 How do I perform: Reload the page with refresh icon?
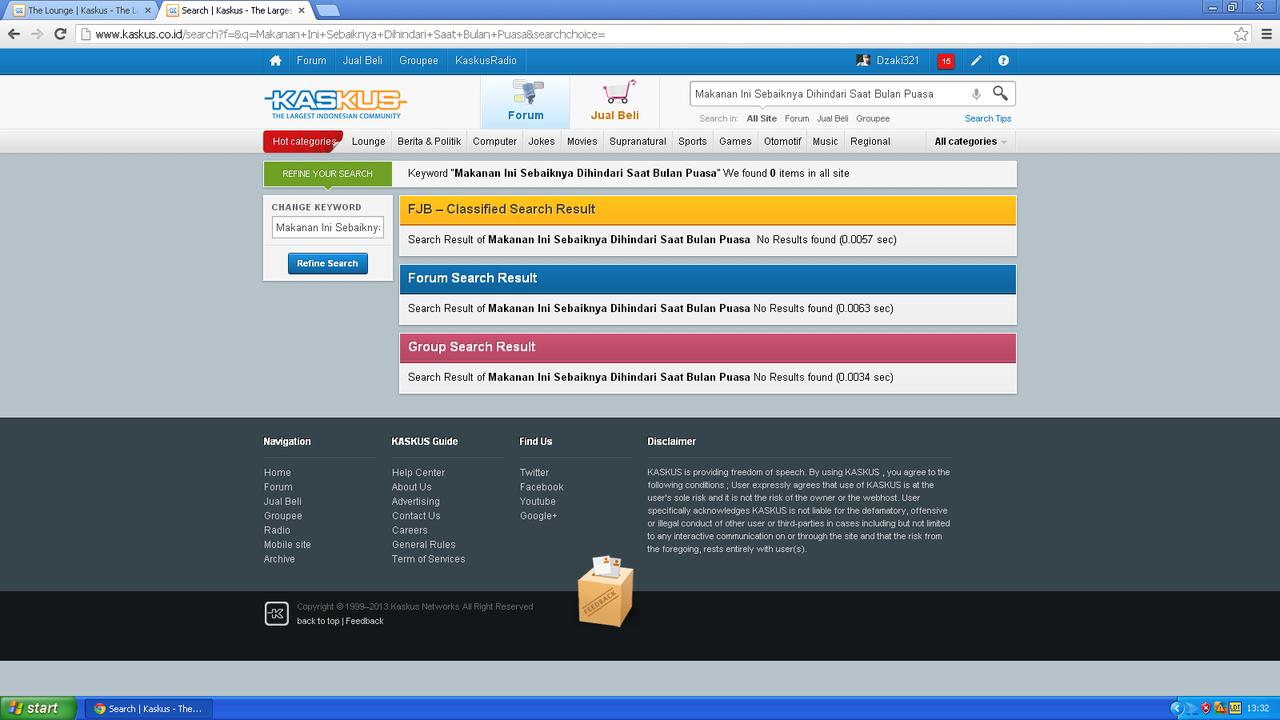pyautogui.click(x=60, y=34)
